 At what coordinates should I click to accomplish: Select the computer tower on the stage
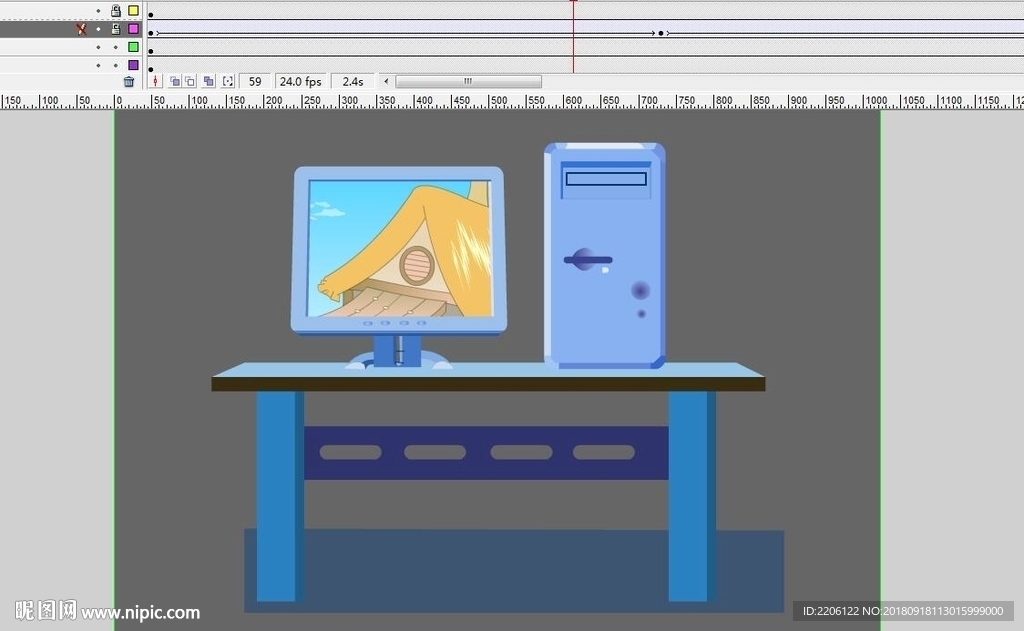click(x=605, y=255)
